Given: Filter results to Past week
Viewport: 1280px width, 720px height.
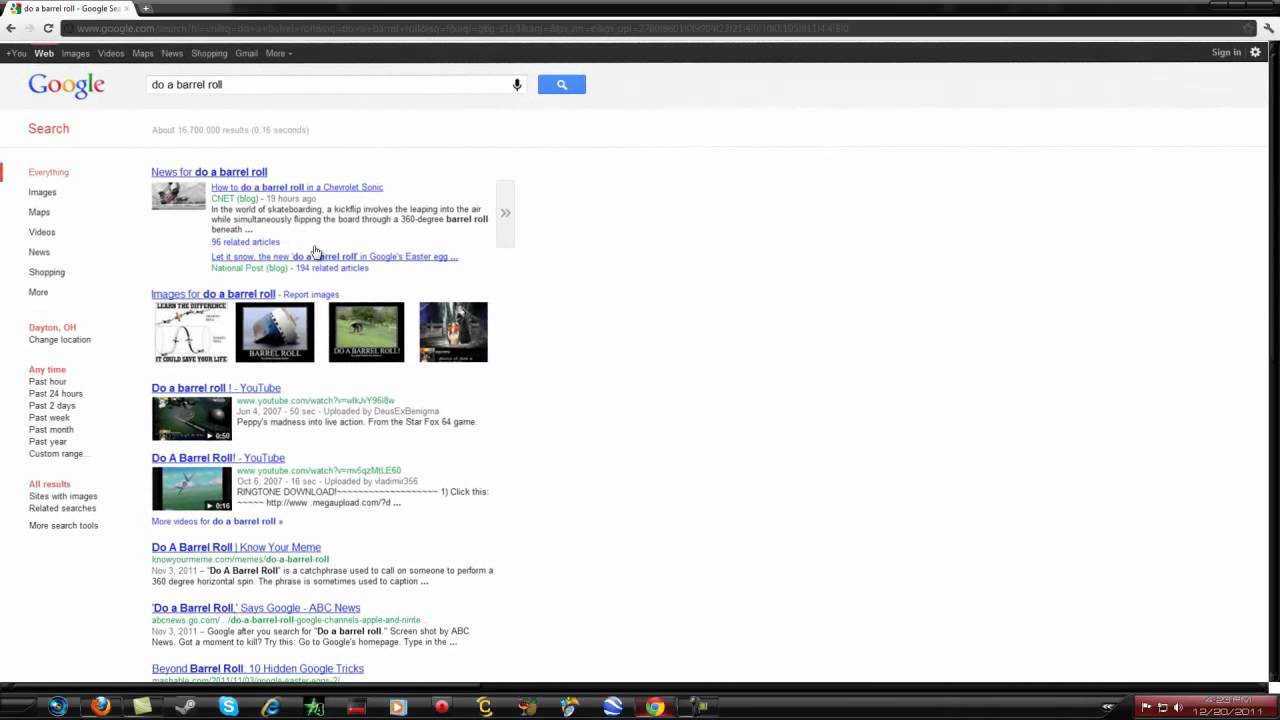Looking at the screenshot, I should point(49,418).
